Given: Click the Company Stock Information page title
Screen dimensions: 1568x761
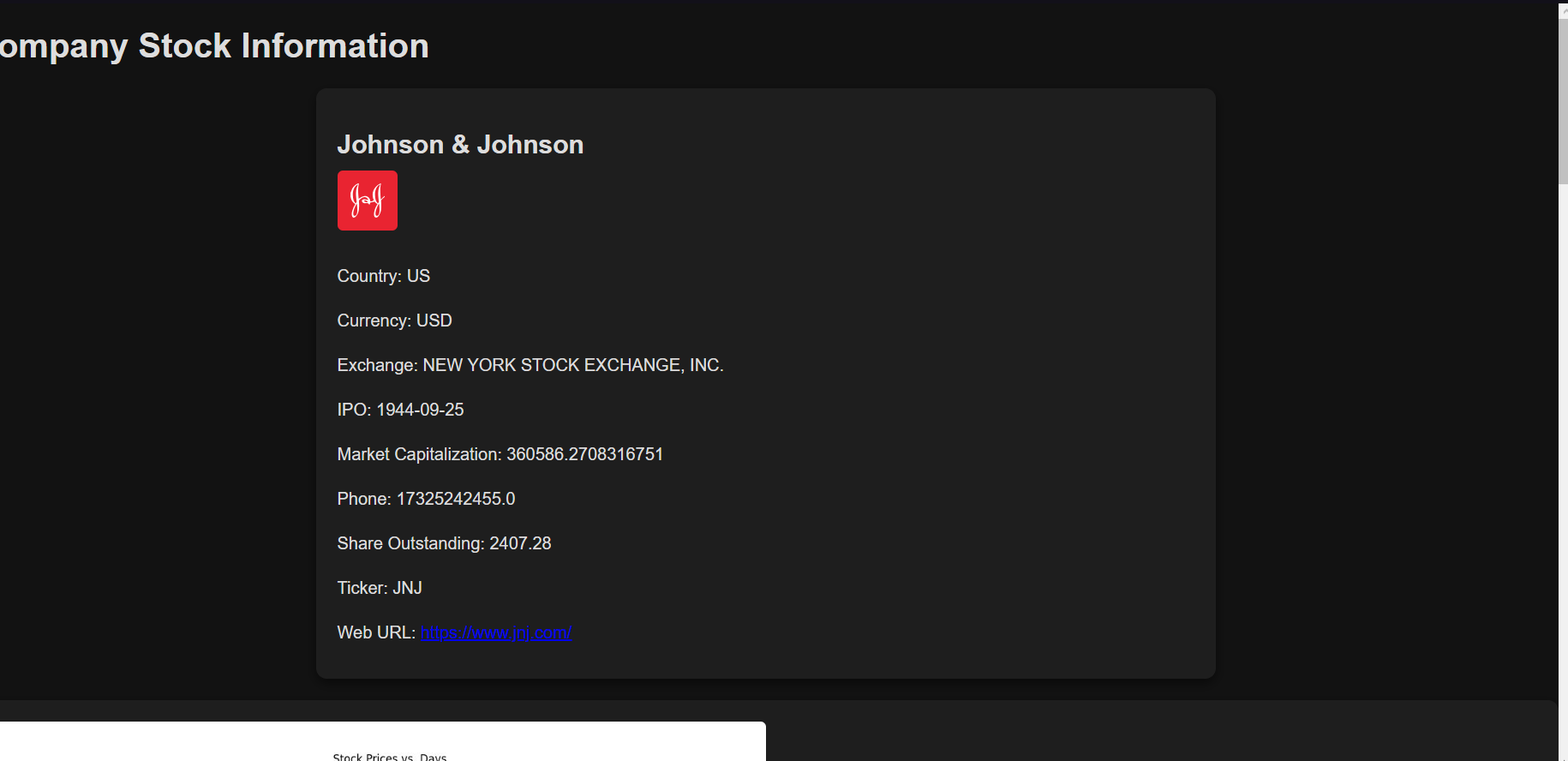Looking at the screenshot, I should click(x=214, y=45).
